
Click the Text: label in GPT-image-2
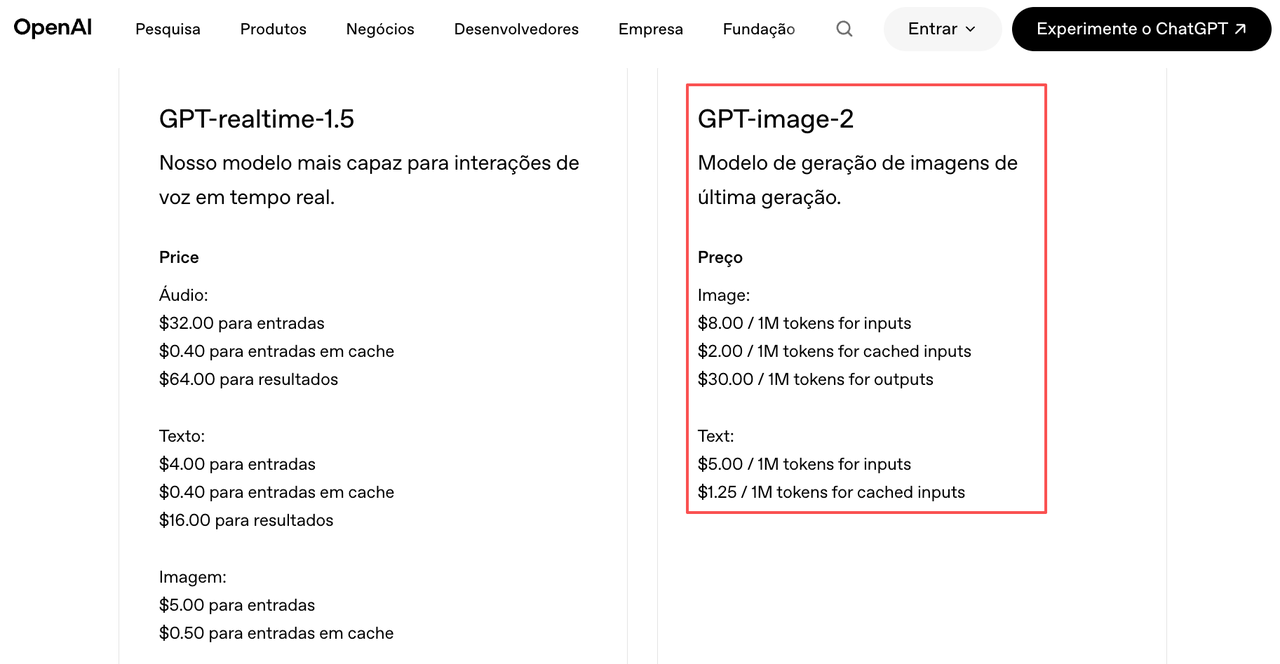716,436
